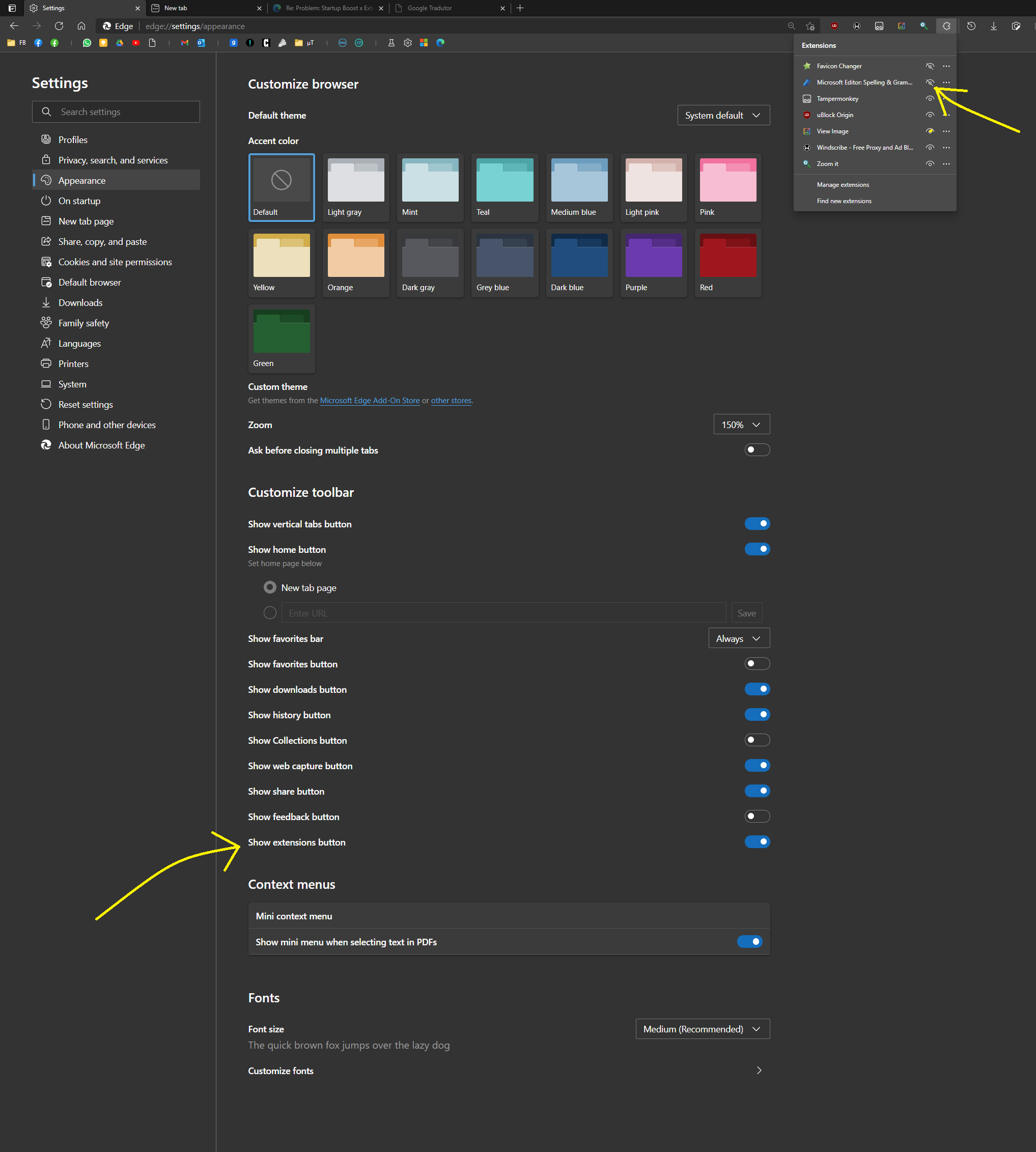This screenshot has width=1036, height=1152.
Task: Open Show favorites bar Always dropdown
Action: click(739, 638)
